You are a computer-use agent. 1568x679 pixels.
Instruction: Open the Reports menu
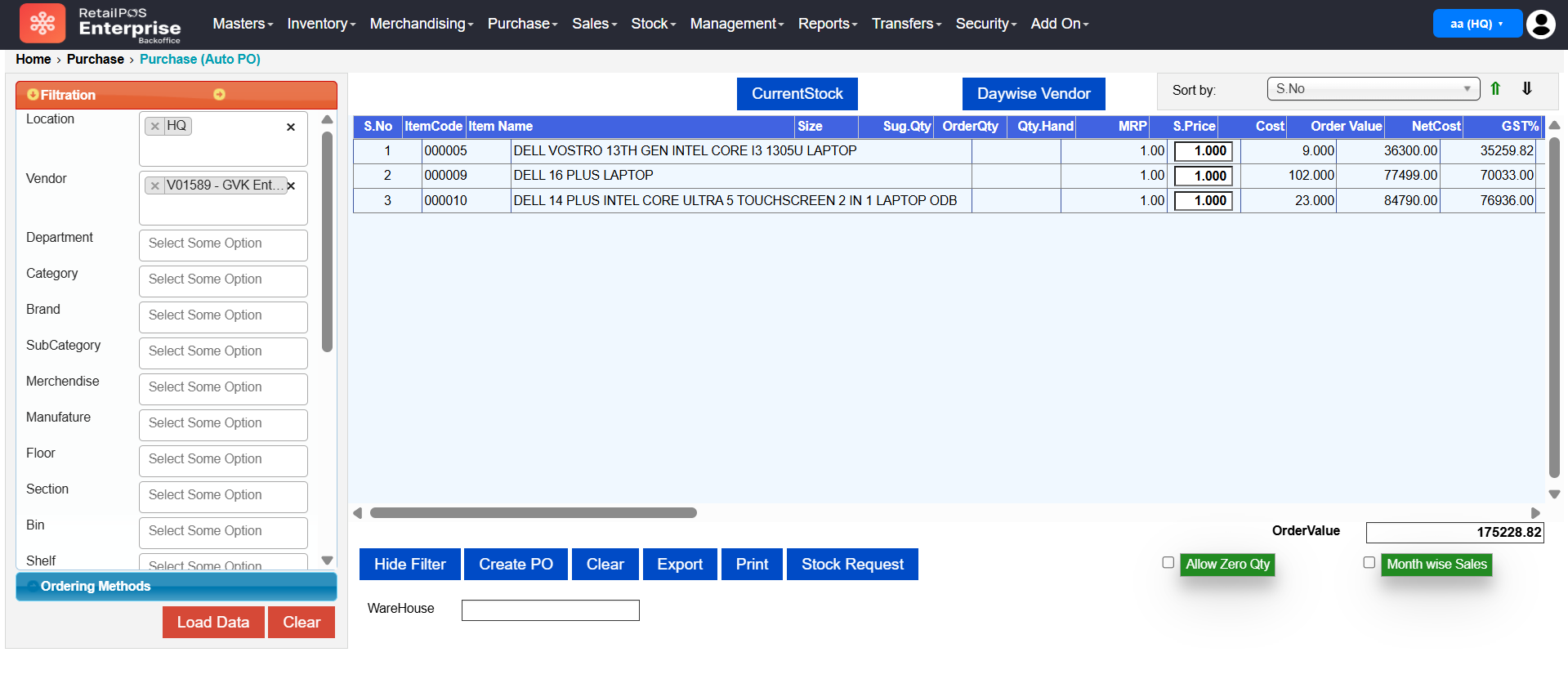coord(827,24)
